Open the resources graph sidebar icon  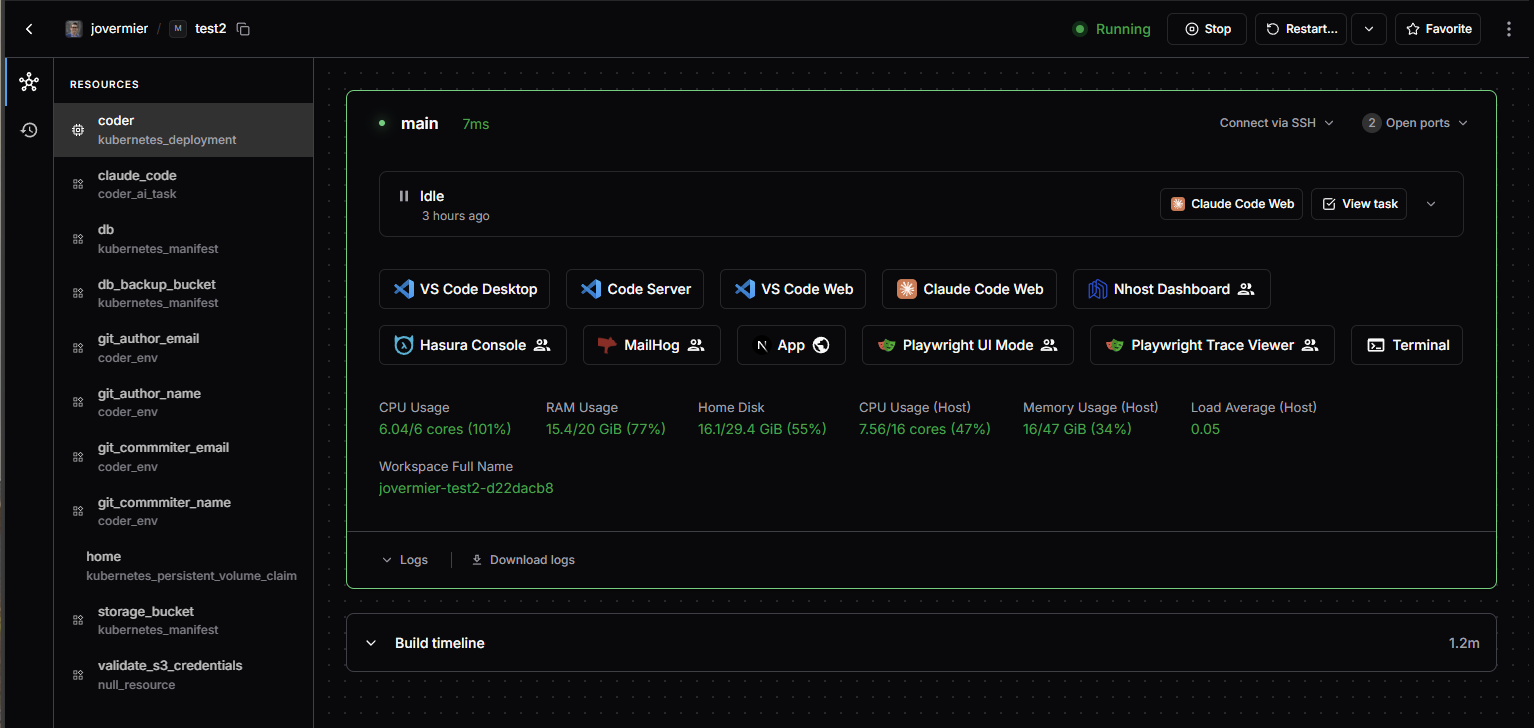pyautogui.click(x=29, y=82)
